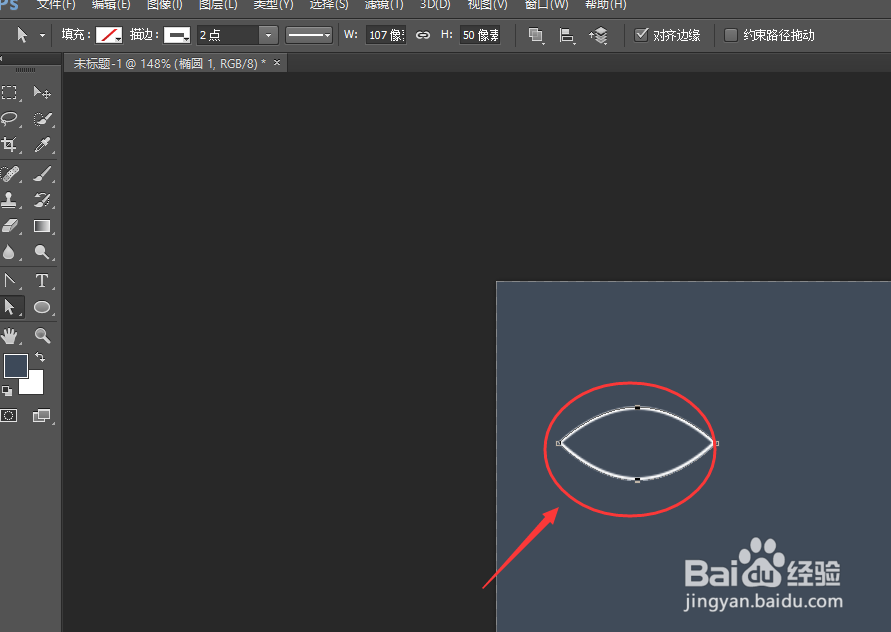
Task: Open the 窗口(W) menu
Action: pos(546,5)
